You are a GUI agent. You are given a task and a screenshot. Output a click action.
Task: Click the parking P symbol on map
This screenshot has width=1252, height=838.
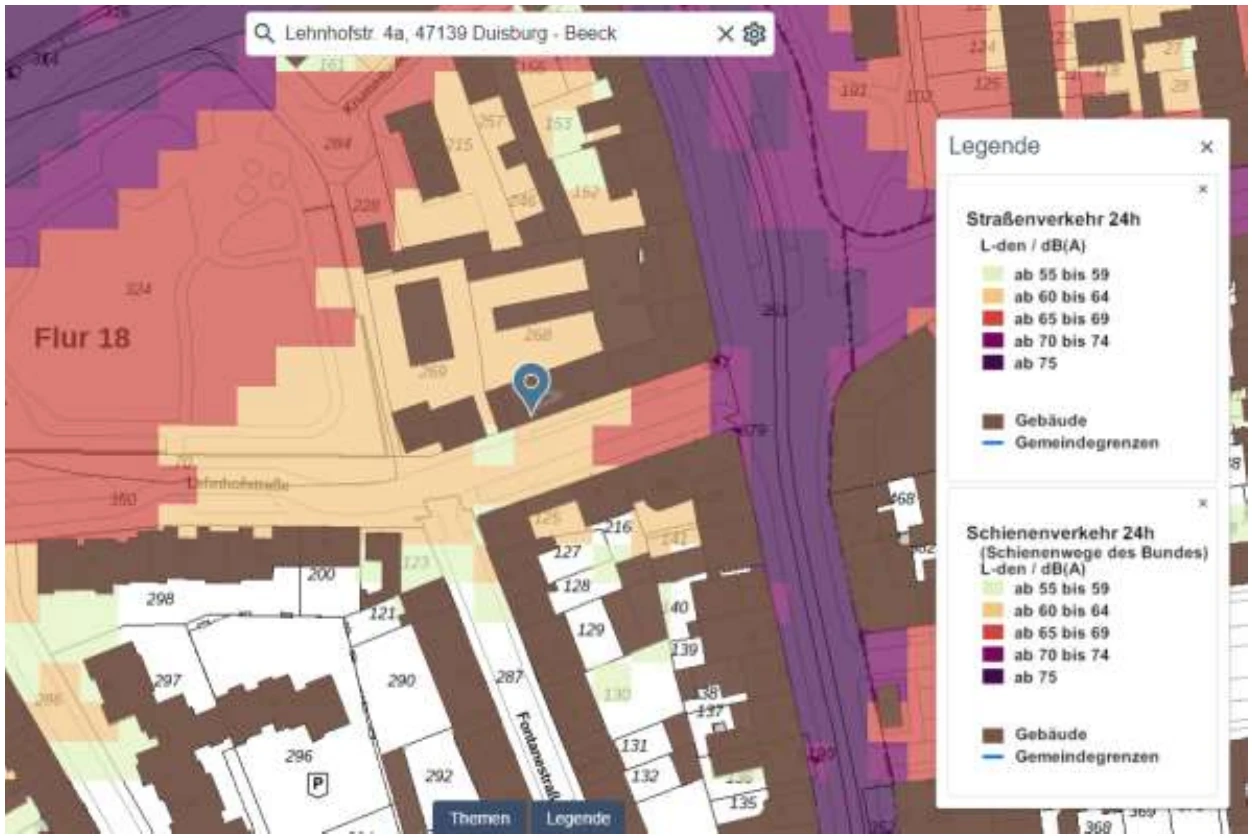click(319, 783)
